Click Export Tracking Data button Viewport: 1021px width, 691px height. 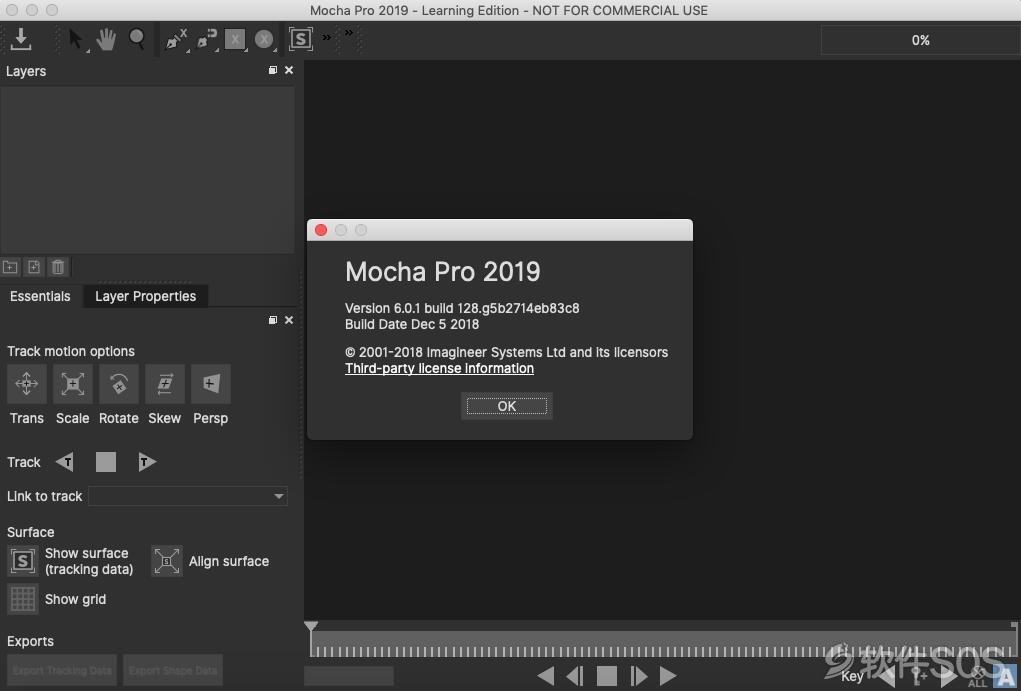63,670
